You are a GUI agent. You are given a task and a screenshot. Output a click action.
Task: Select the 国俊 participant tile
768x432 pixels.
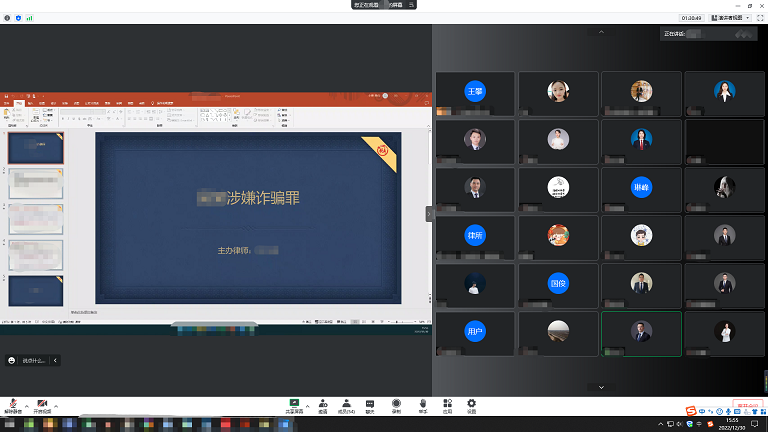558,284
